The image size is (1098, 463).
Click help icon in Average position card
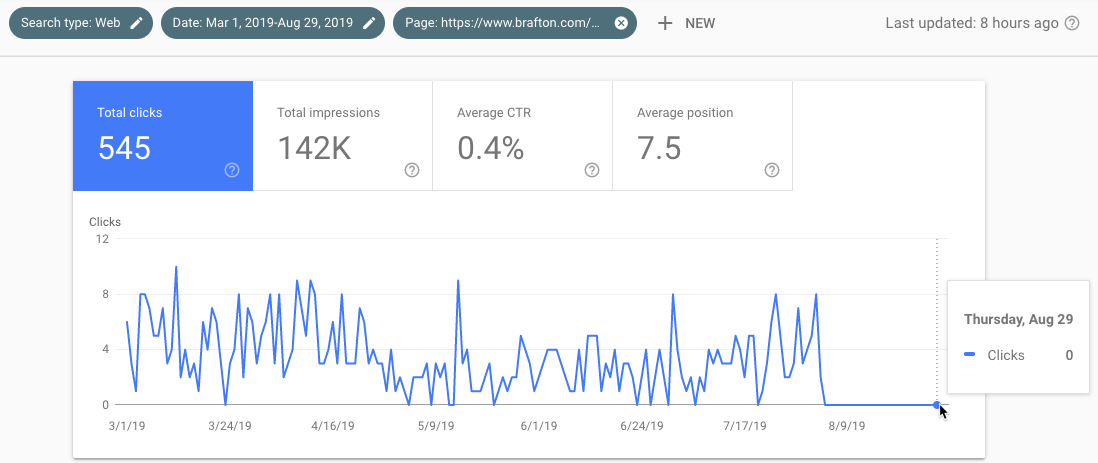point(772,170)
